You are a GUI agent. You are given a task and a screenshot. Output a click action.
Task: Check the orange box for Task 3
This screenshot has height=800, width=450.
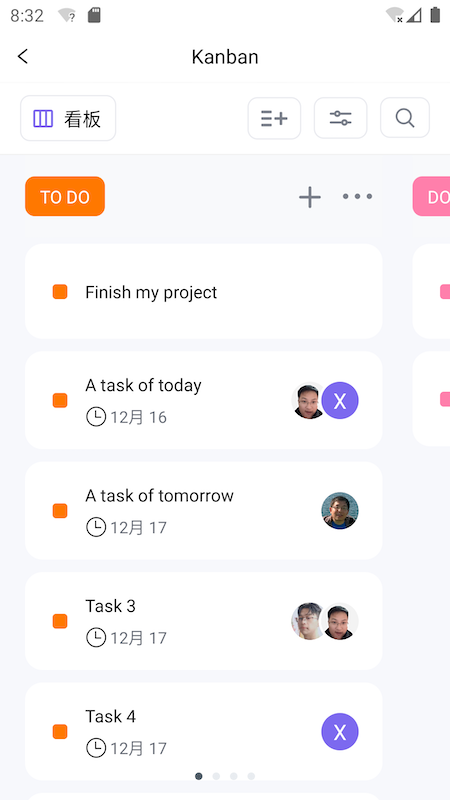[60, 621]
